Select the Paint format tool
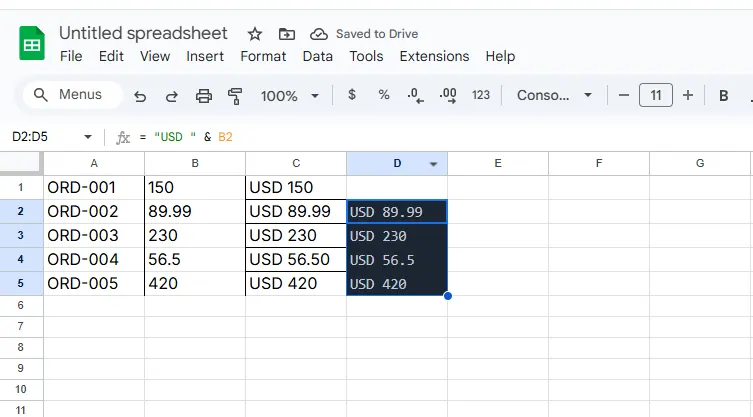The height and width of the screenshot is (417, 753). [236, 96]
